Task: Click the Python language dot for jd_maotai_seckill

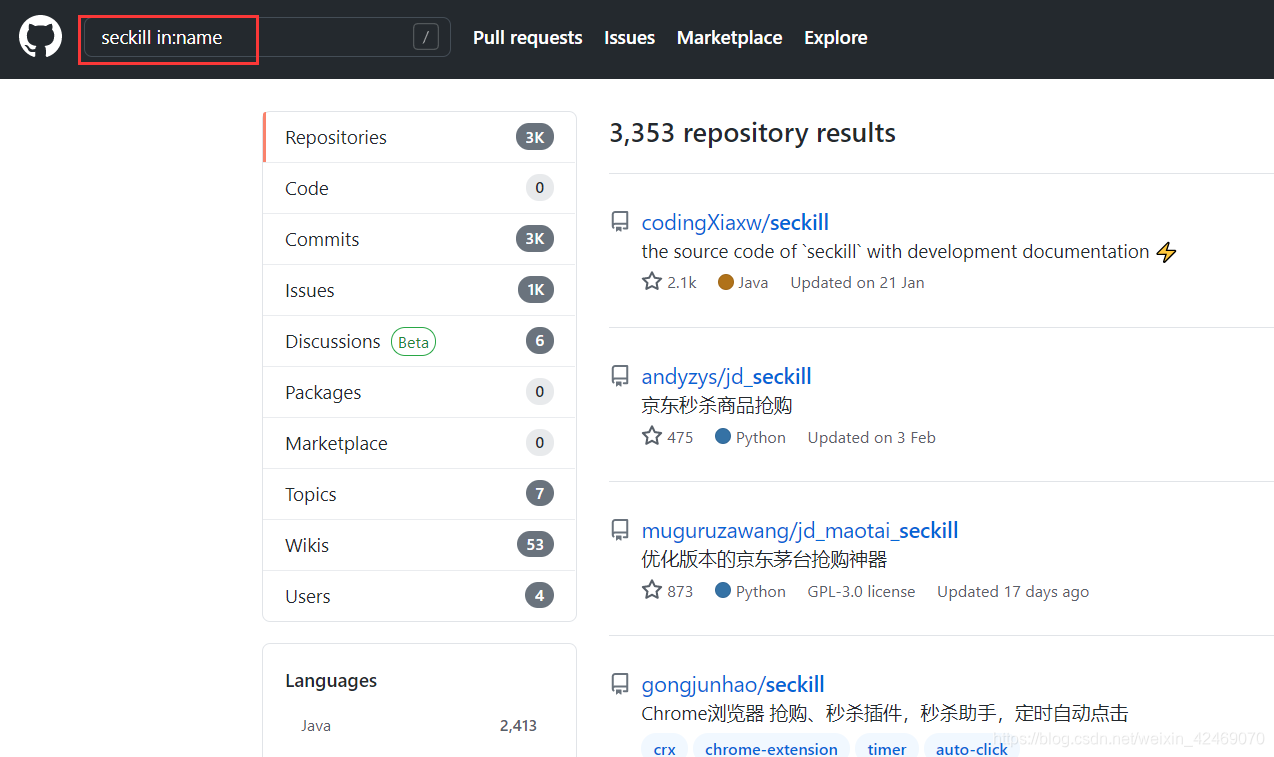Action: [723, 590]
